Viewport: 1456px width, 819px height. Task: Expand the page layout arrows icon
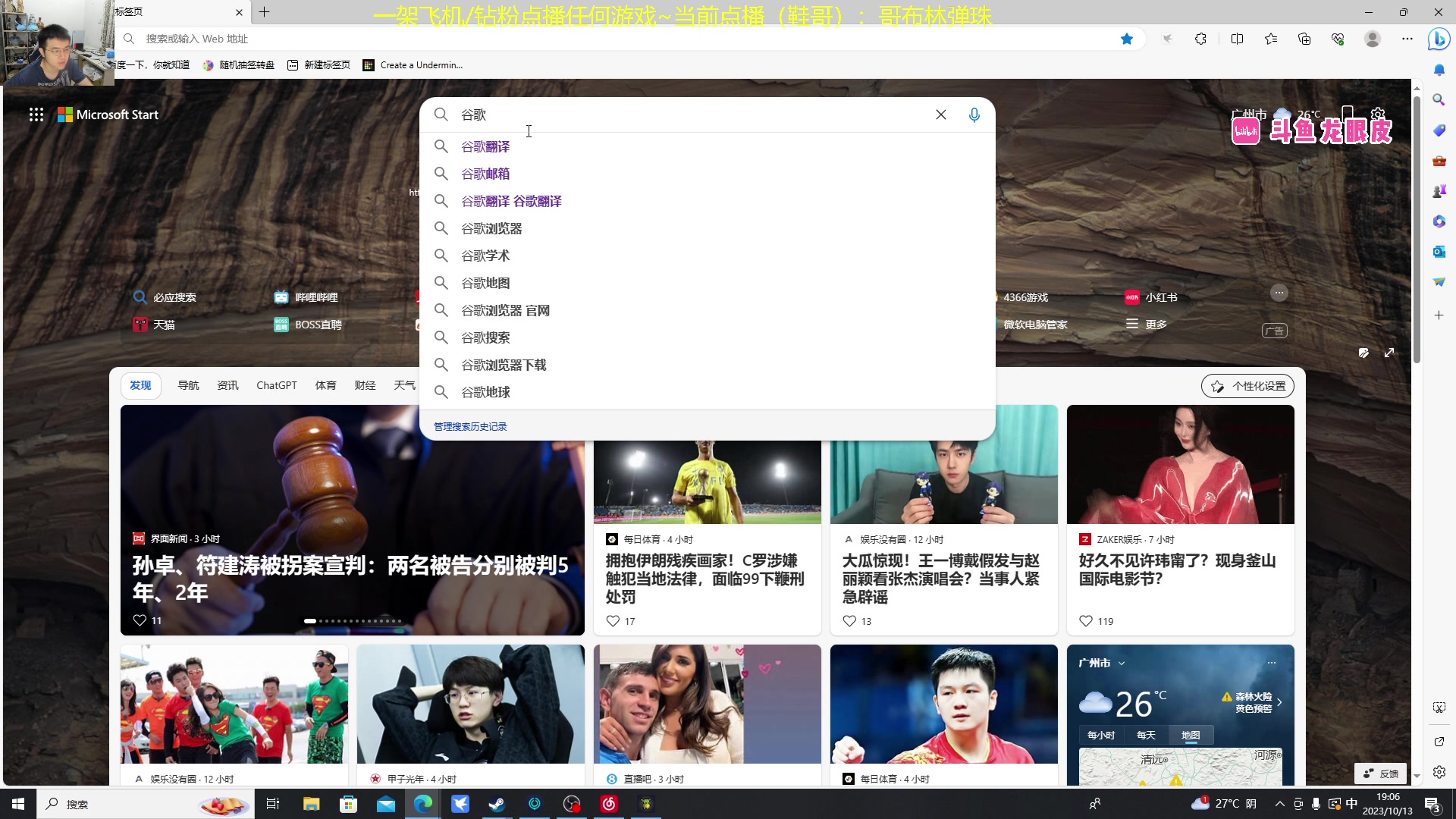pyautogui.click(x=1389, y=353)
